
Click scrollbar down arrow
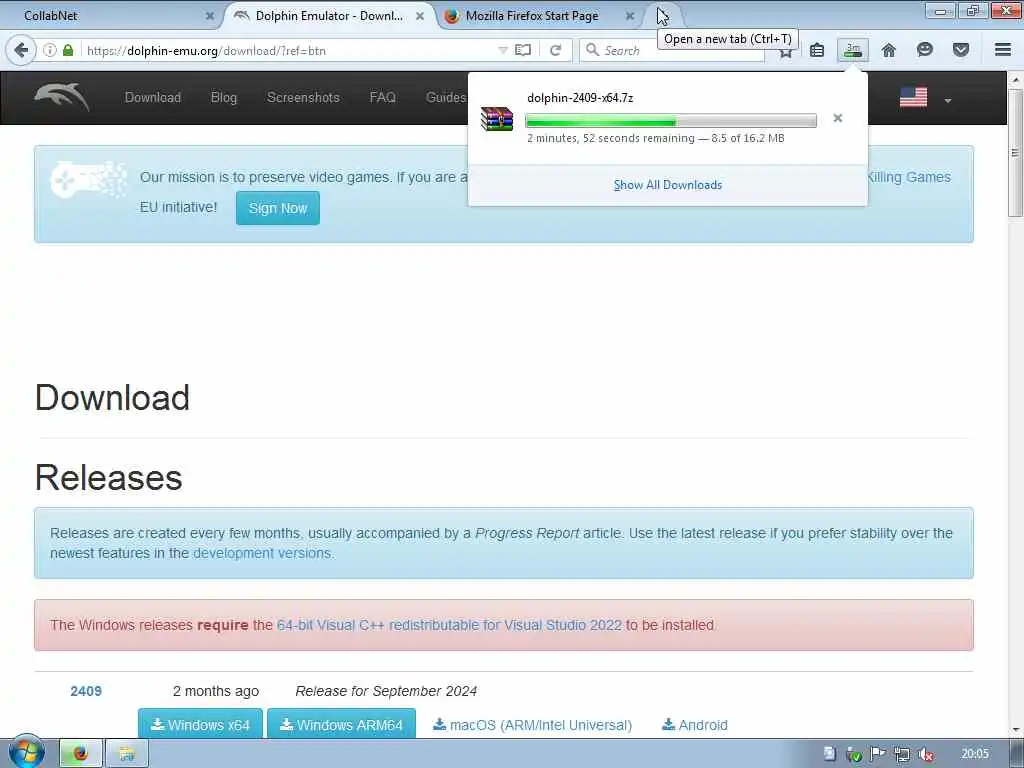[x=1015, y=729]
